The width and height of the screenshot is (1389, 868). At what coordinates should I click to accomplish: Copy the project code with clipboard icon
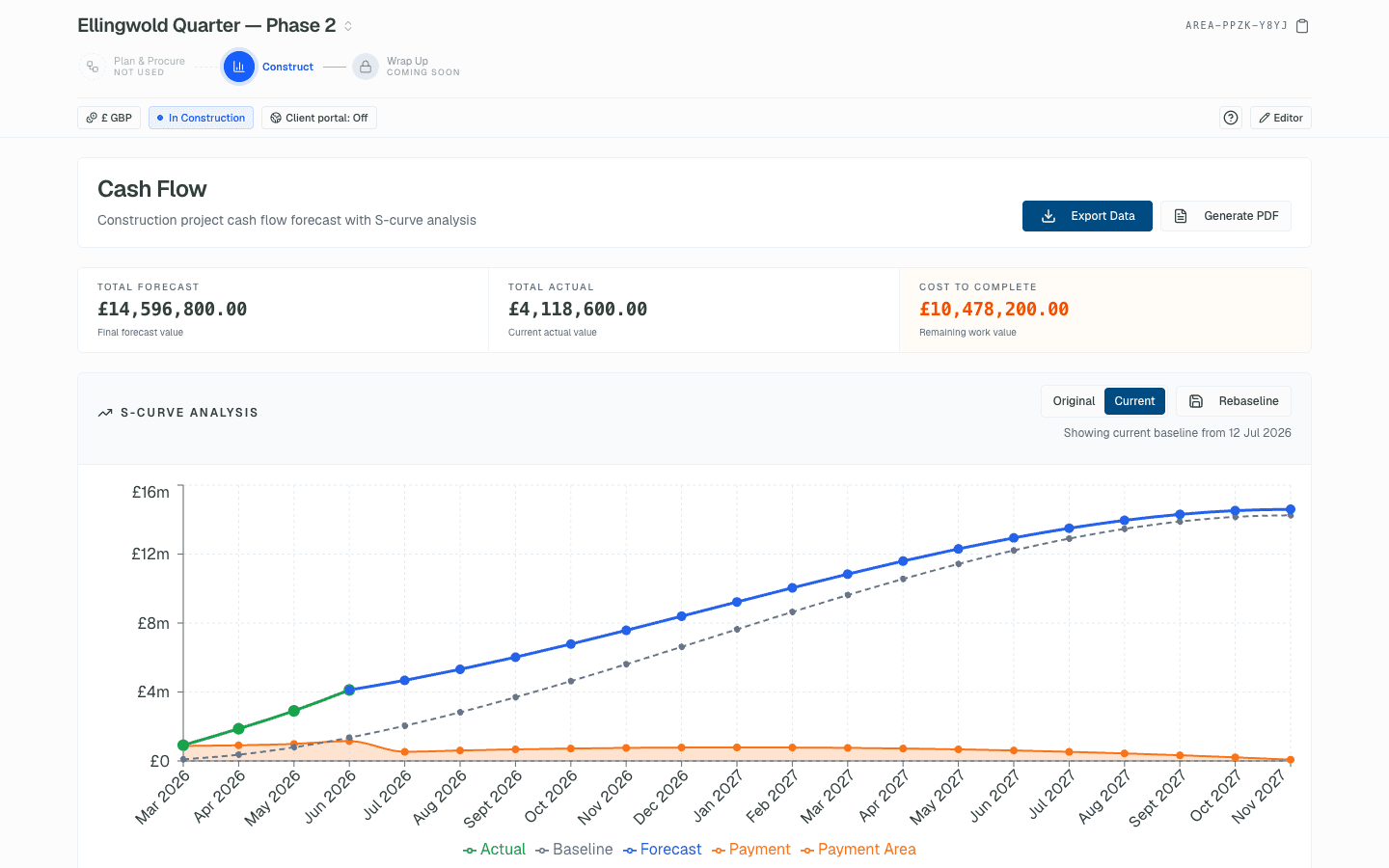coord(1302,26)
